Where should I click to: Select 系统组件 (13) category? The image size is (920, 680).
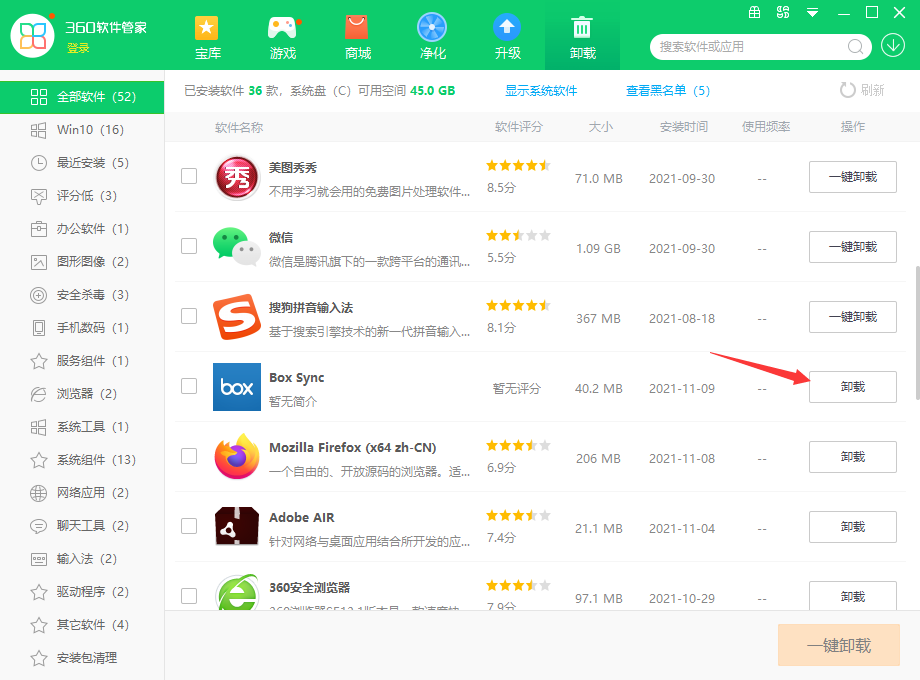pos(82,459)
